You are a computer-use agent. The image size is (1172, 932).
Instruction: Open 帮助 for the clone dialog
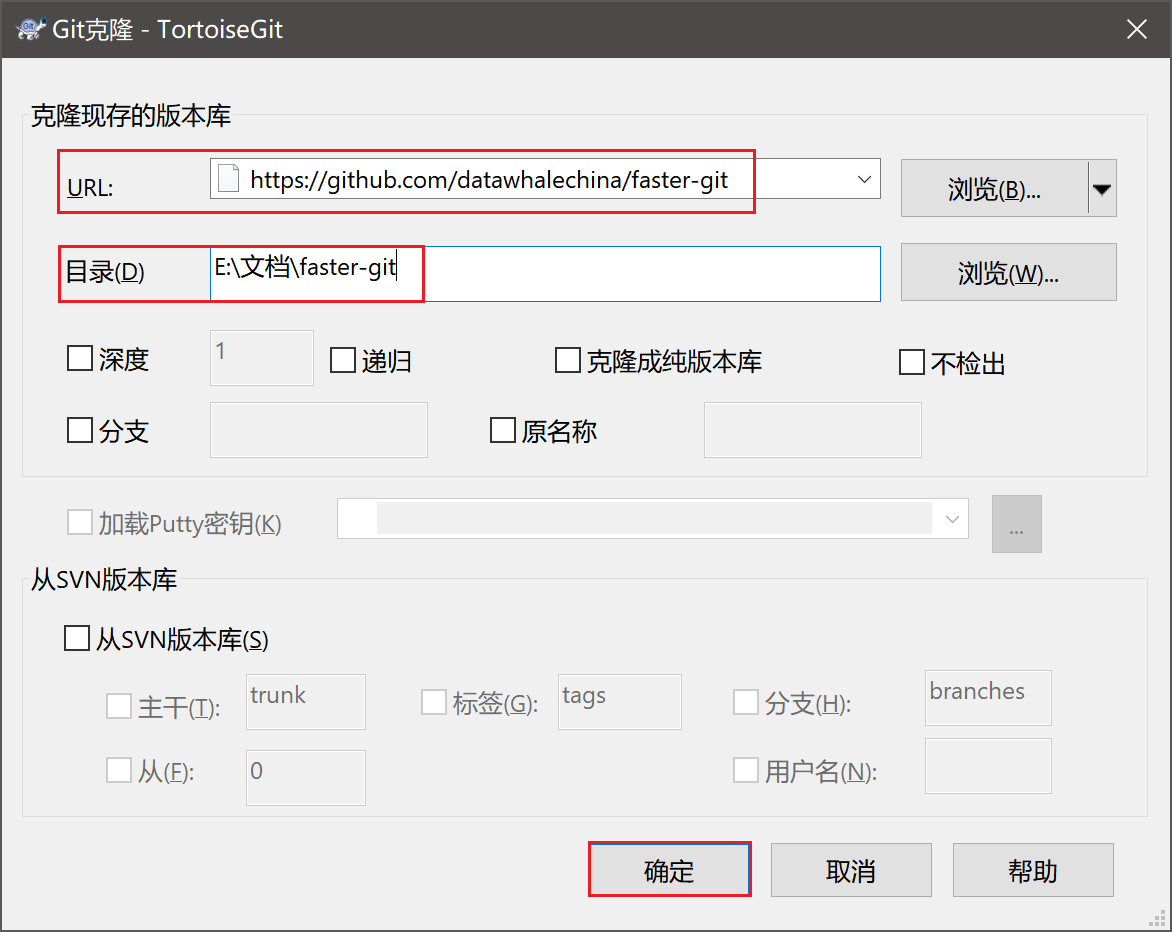(1032, 871)
